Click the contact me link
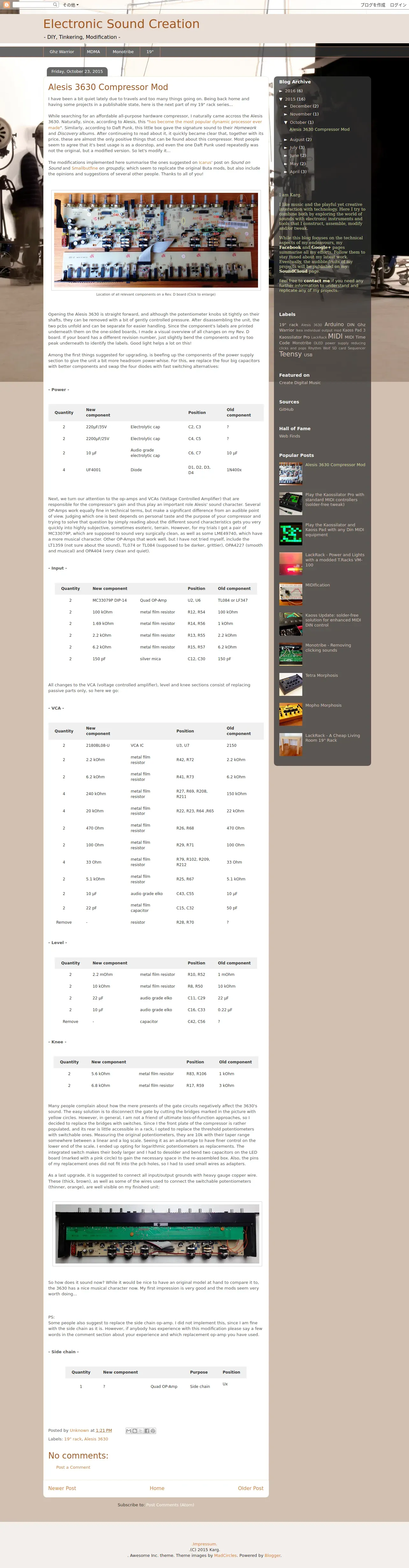The image size is (409, 1568). [317, 281]
